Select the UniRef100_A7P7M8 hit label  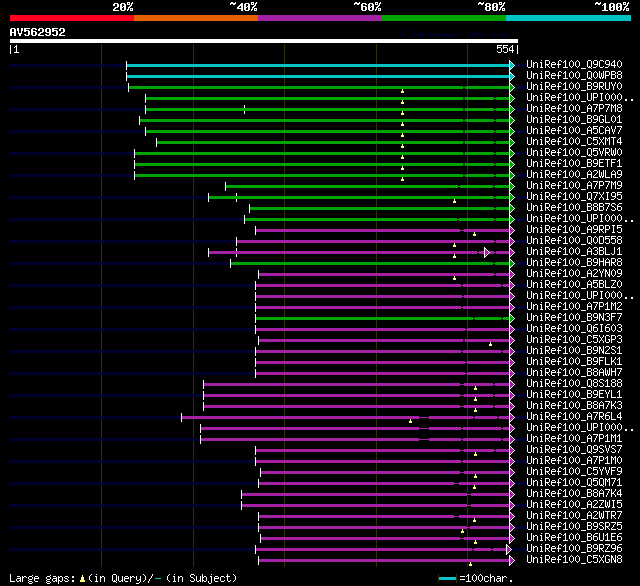coord(574,109)
